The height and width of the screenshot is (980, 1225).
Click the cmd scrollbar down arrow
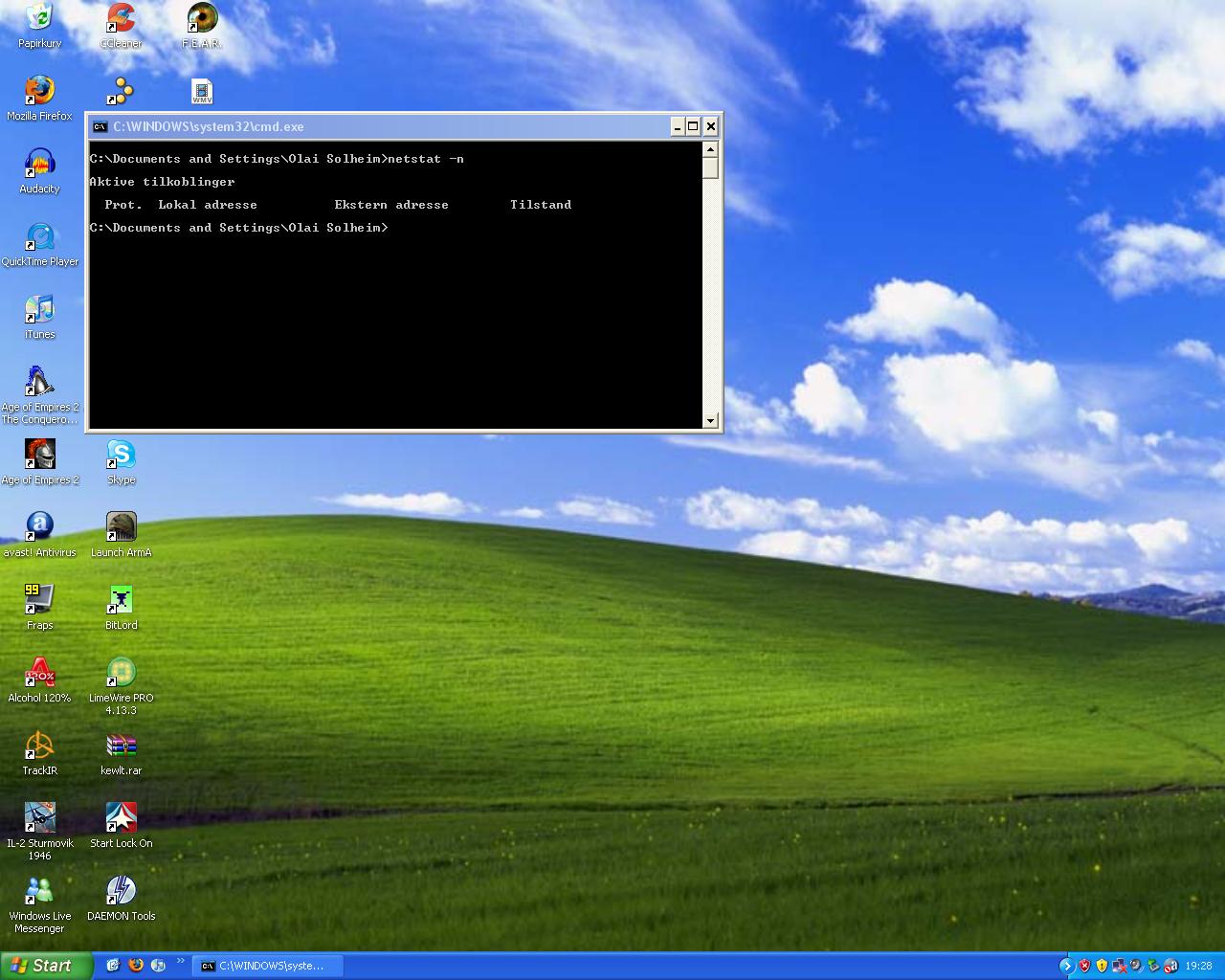click(x=710, y=420)
